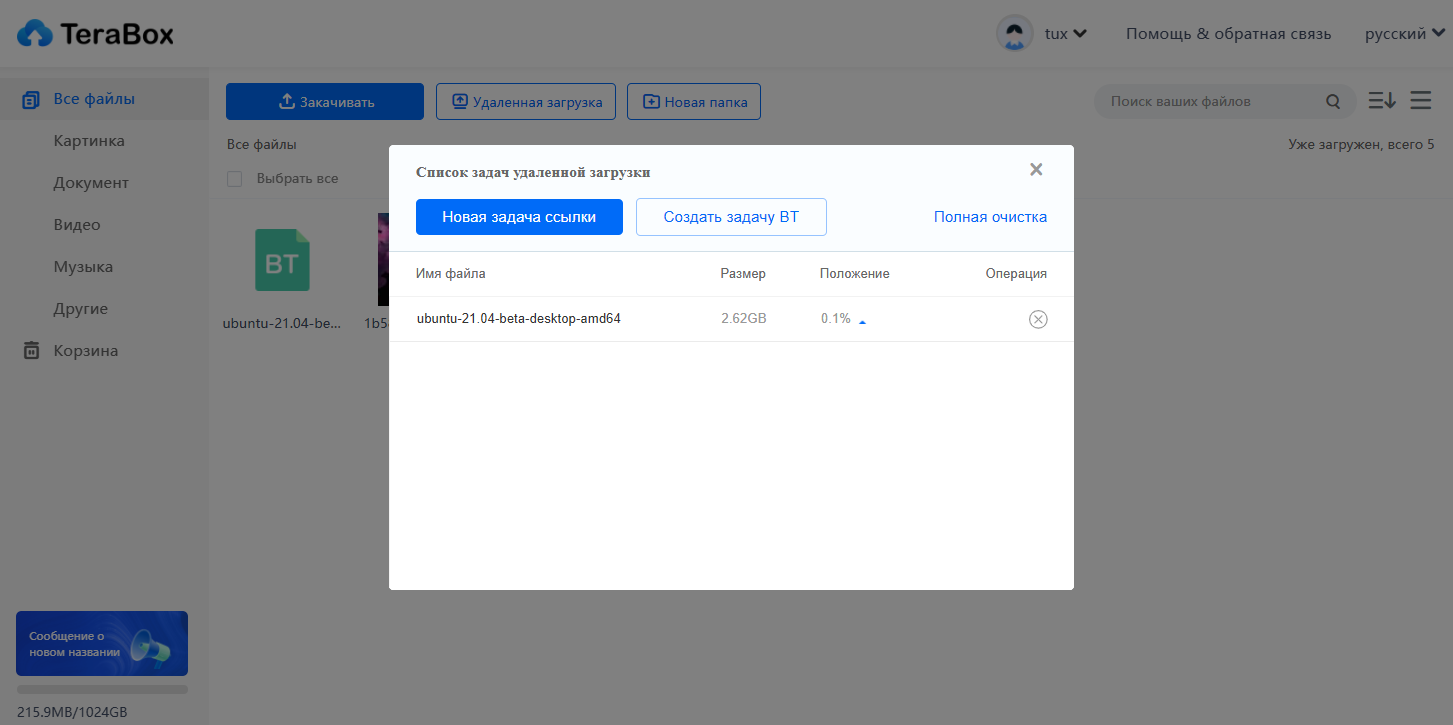The width and height of the screenshot is (1453, 725).
Task: Select the green BT file thumbnail
Action: [283, 260]
